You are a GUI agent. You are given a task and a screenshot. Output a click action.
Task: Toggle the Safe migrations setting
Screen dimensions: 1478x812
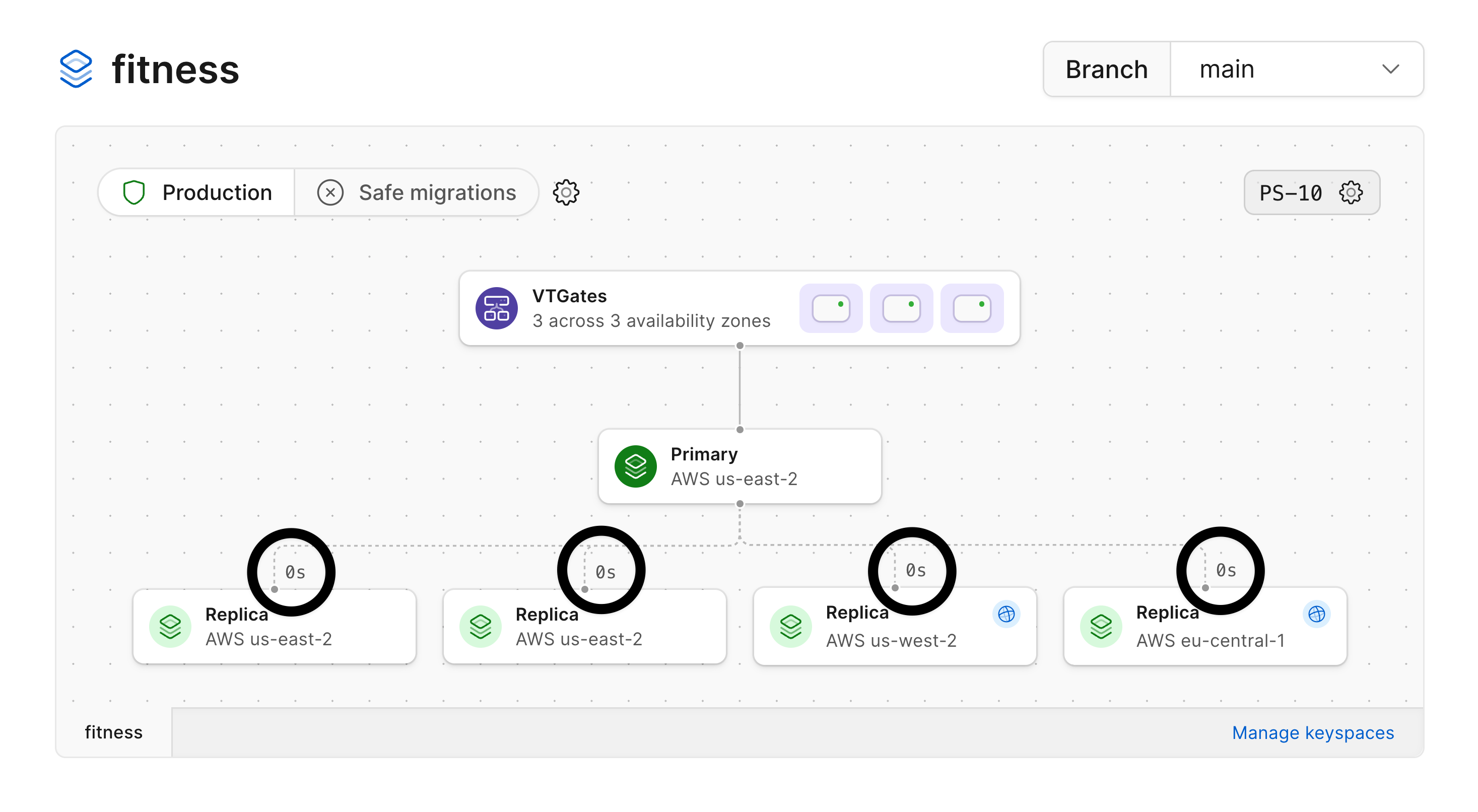pyautogui.click(x=417, y=193)
